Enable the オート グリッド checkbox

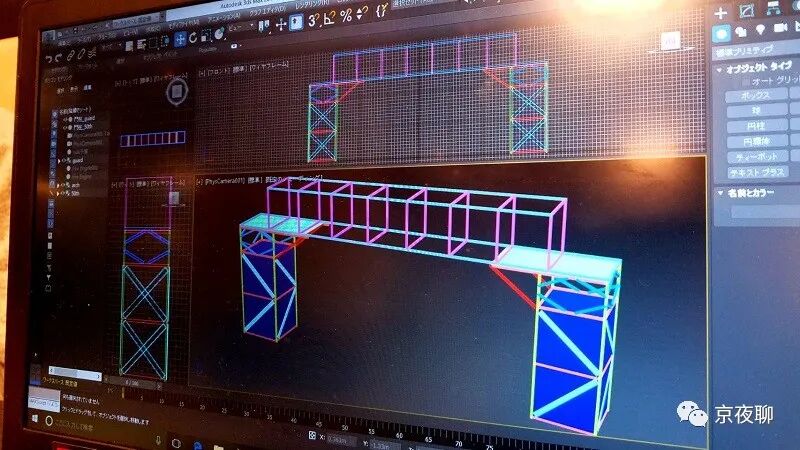pos(745,82)
